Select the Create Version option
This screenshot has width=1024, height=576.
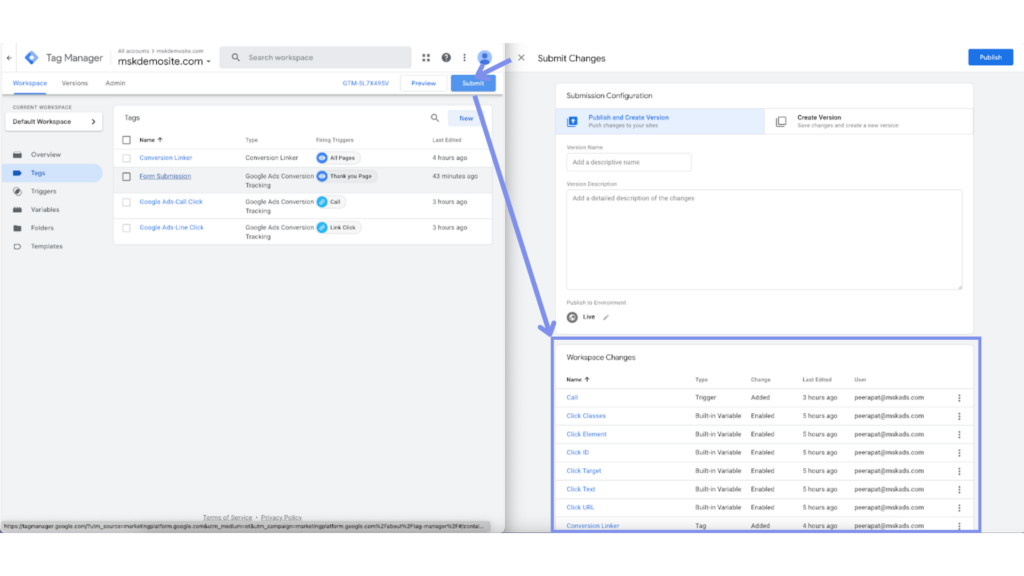pos(869,121)
